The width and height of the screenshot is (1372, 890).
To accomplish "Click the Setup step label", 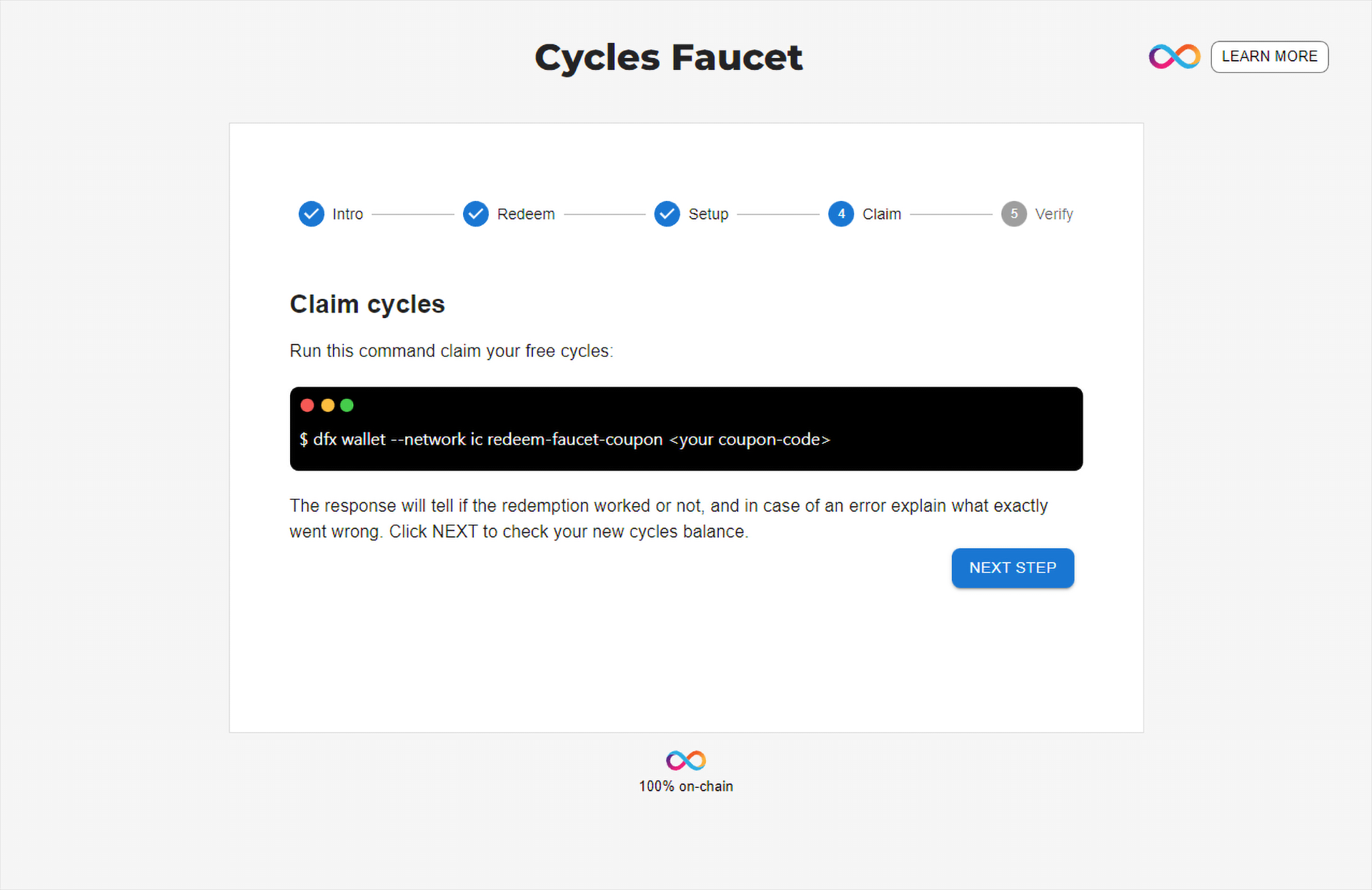I will coord(708,213).
